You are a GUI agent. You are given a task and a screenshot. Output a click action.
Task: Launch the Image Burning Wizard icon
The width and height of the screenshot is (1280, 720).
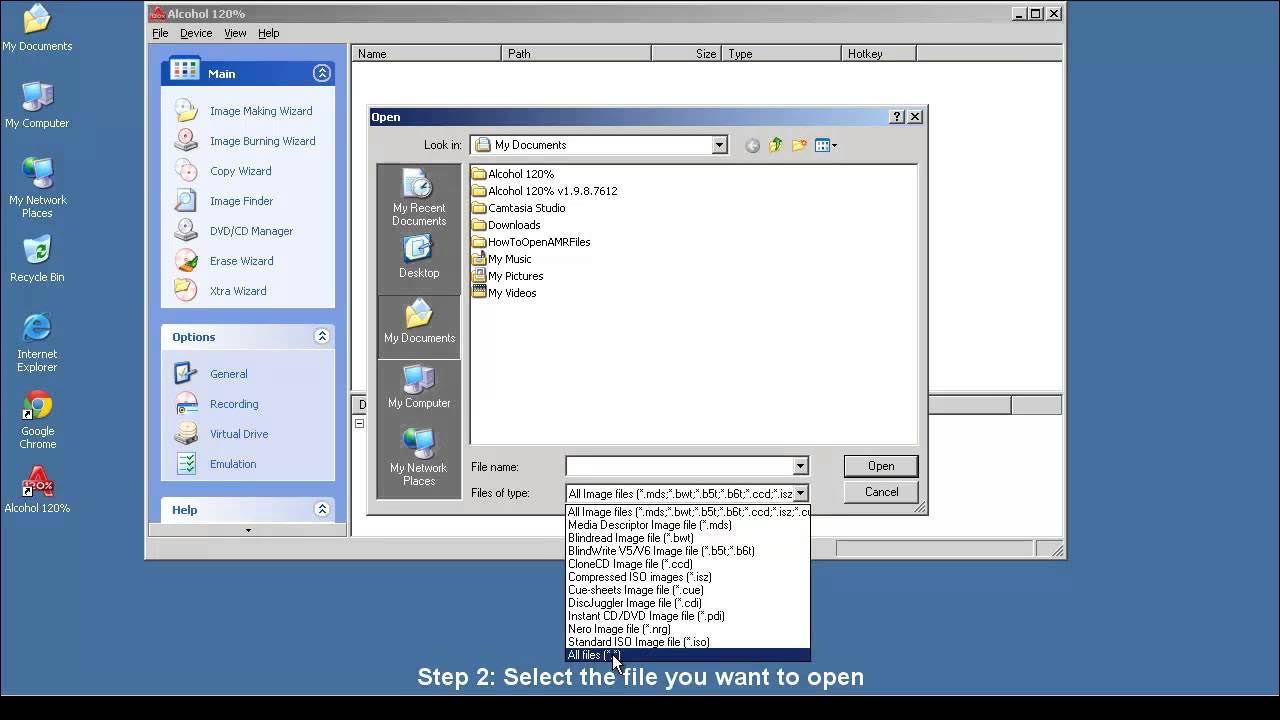pos(186,141)
